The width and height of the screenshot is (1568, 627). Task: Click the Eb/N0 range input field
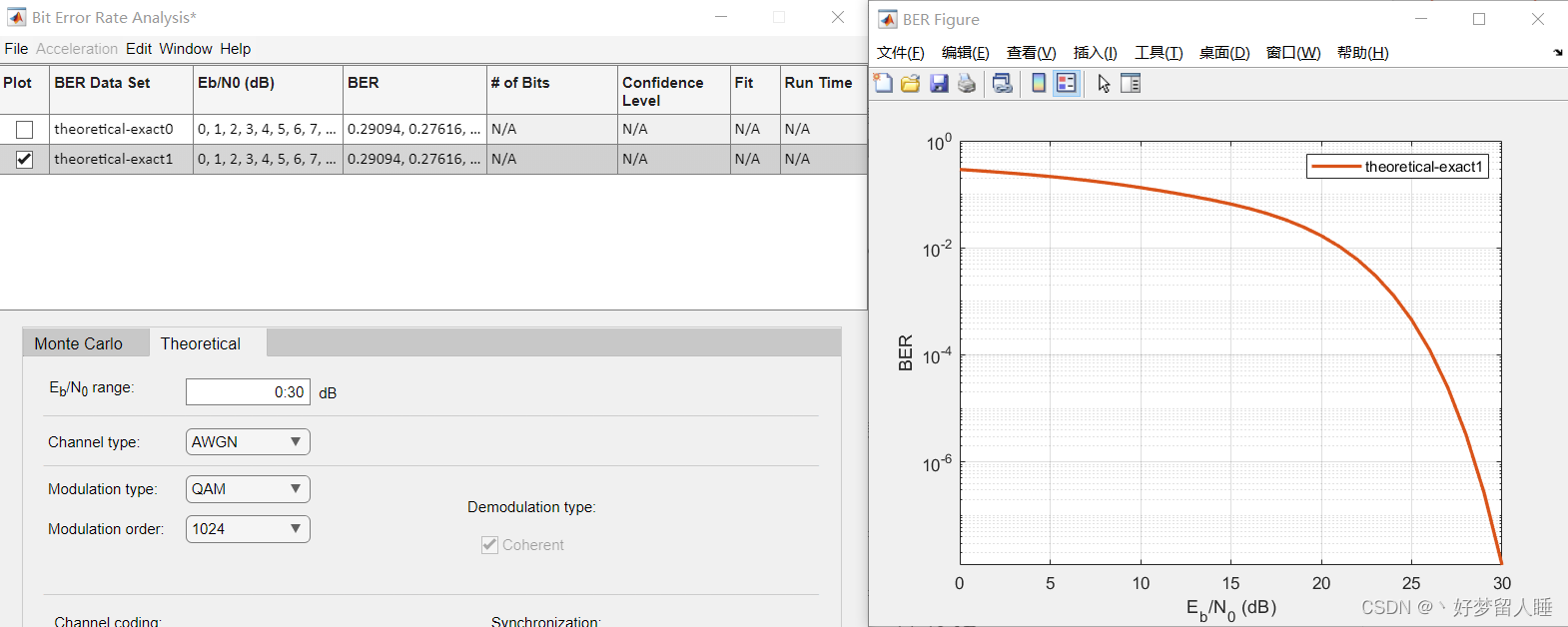(x=248, y=391)
